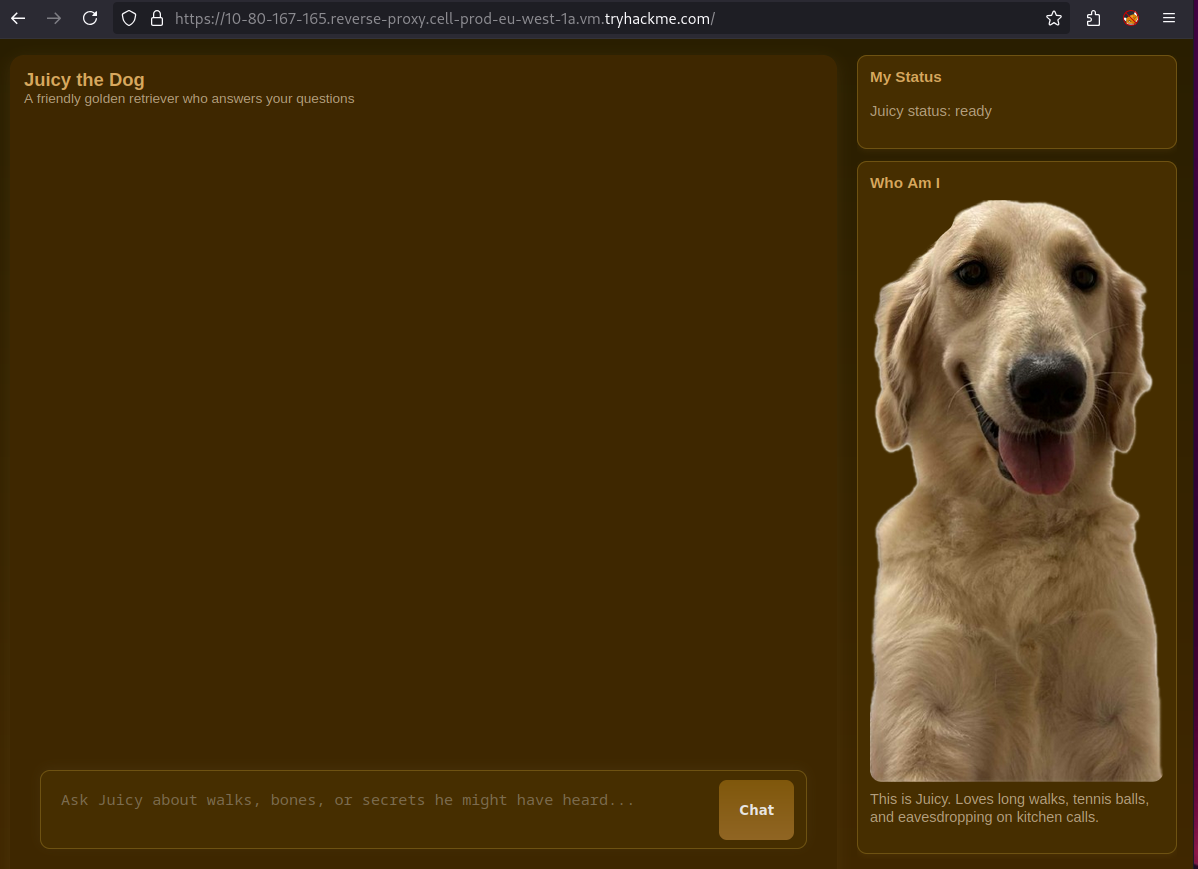Screen dimensions: 1198x869
Task: Click the Juicy the Dog heading
Action: (x=84, y=80)
